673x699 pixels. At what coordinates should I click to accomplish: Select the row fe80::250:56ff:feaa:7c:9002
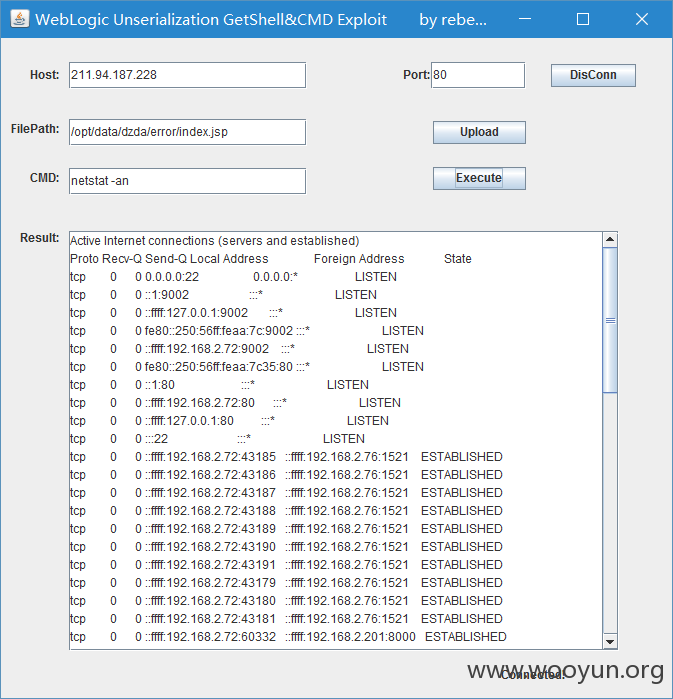pos(247,331)
